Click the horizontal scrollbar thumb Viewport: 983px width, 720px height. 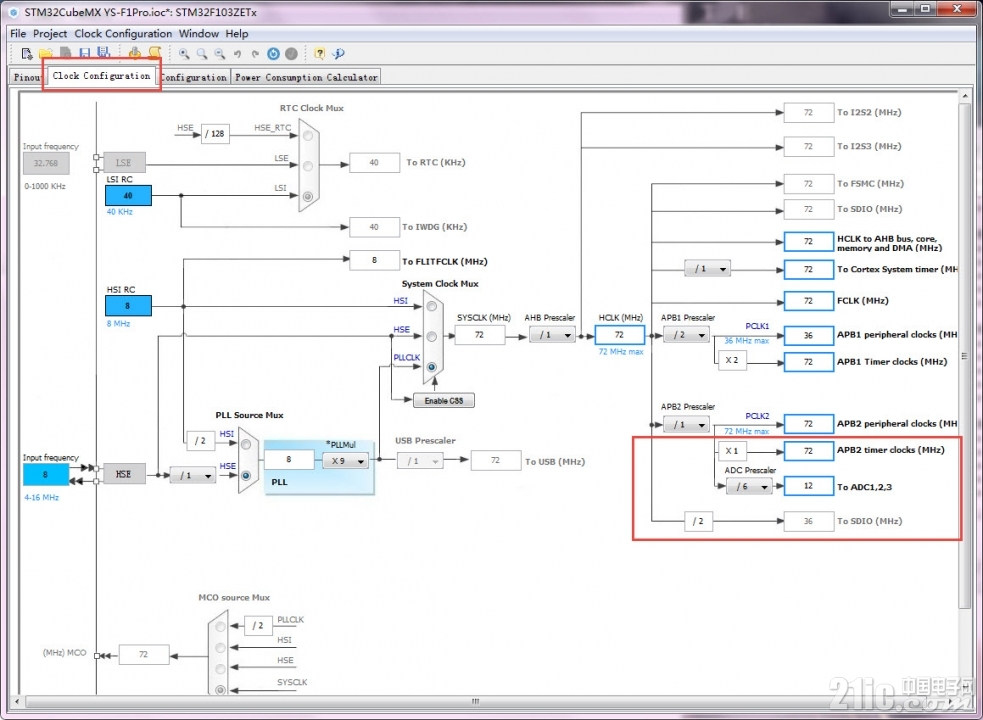pos(475,701)
